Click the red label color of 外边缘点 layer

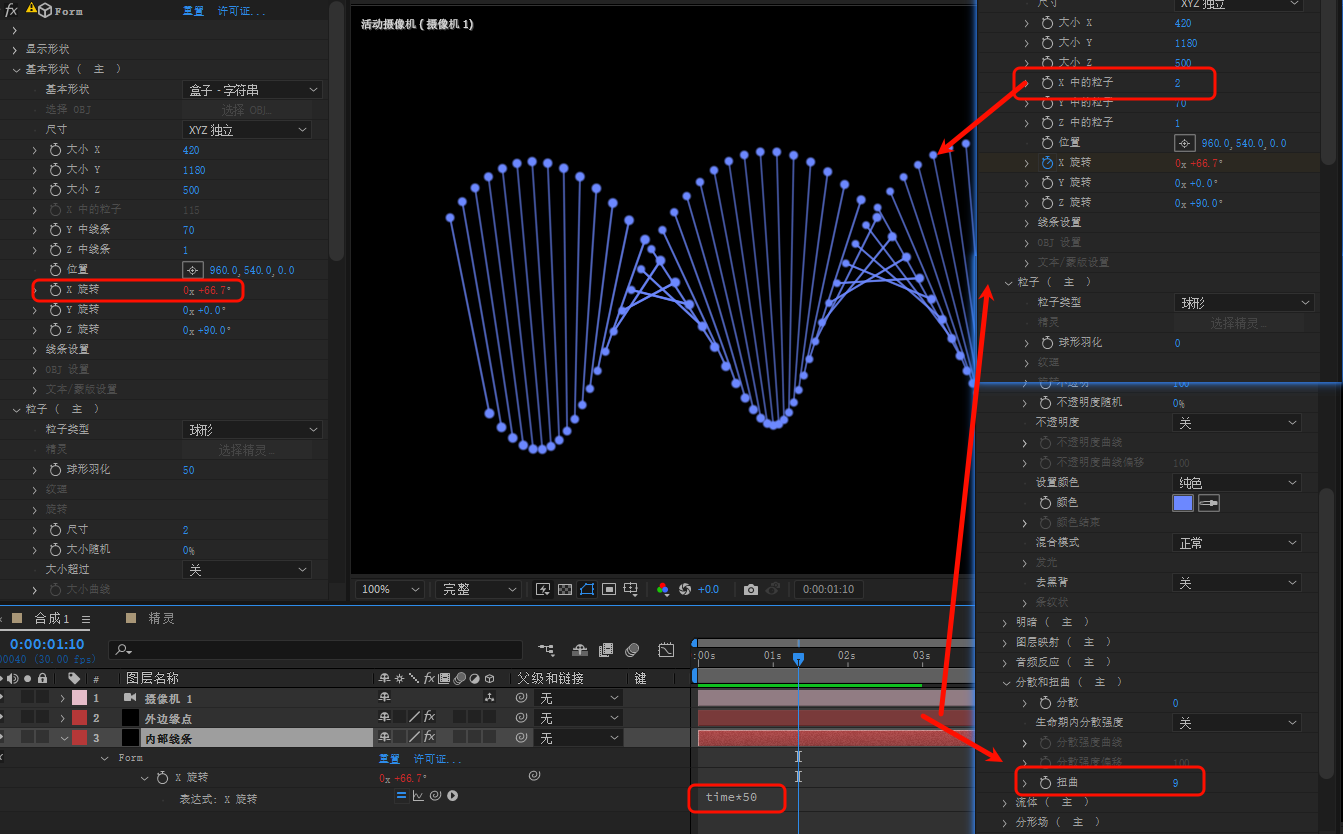(x=79, y=718)
